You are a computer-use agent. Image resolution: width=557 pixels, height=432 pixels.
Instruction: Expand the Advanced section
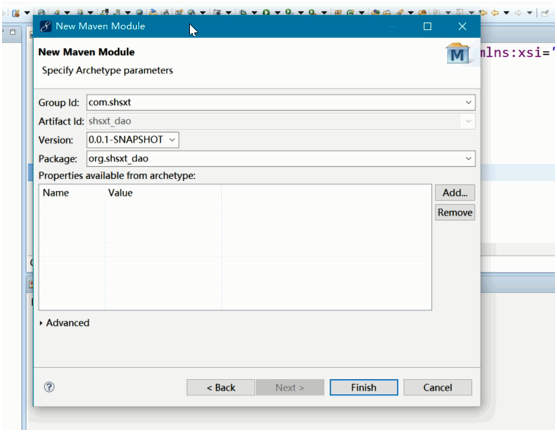coord(64,323)
